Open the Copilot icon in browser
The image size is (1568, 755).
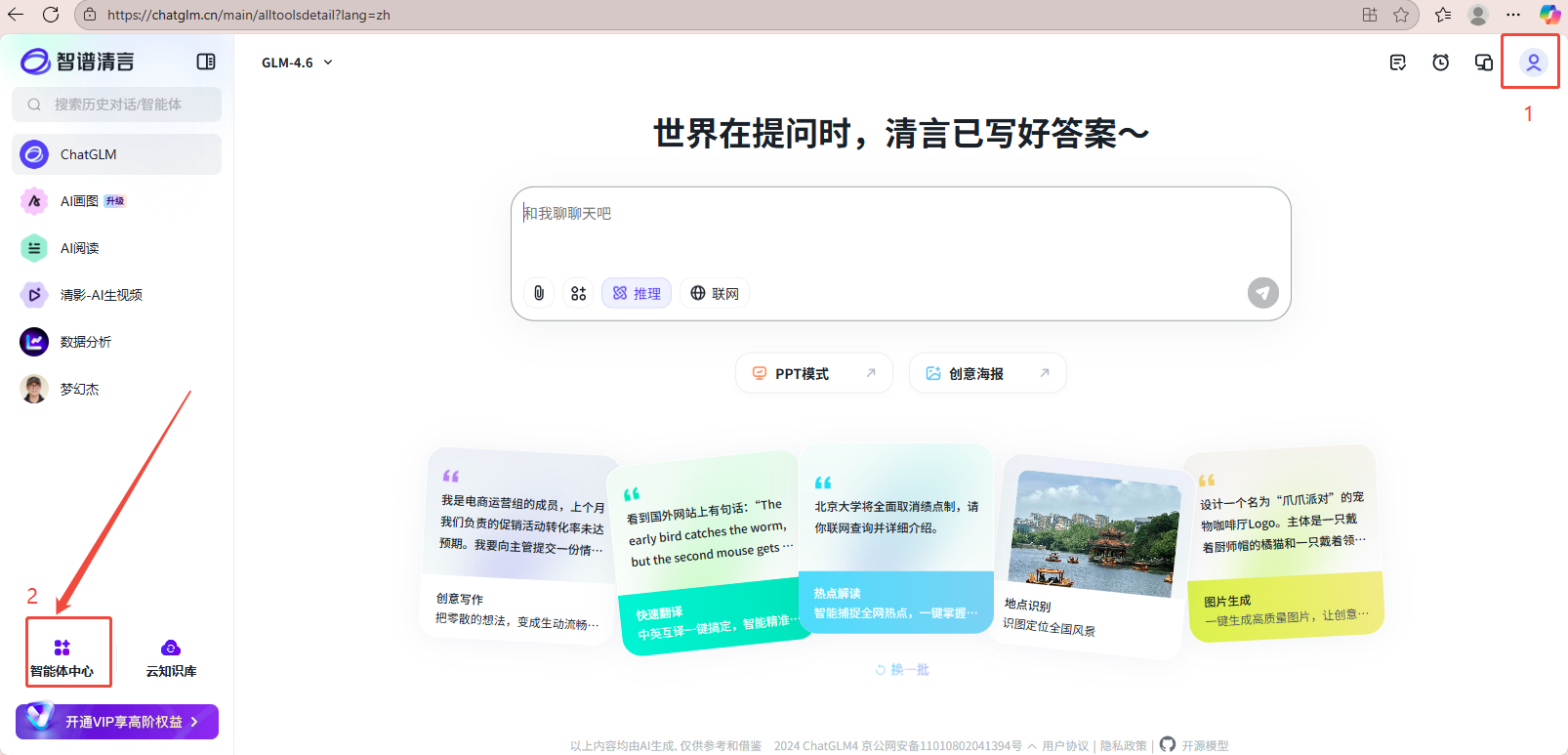[1549, 15]
